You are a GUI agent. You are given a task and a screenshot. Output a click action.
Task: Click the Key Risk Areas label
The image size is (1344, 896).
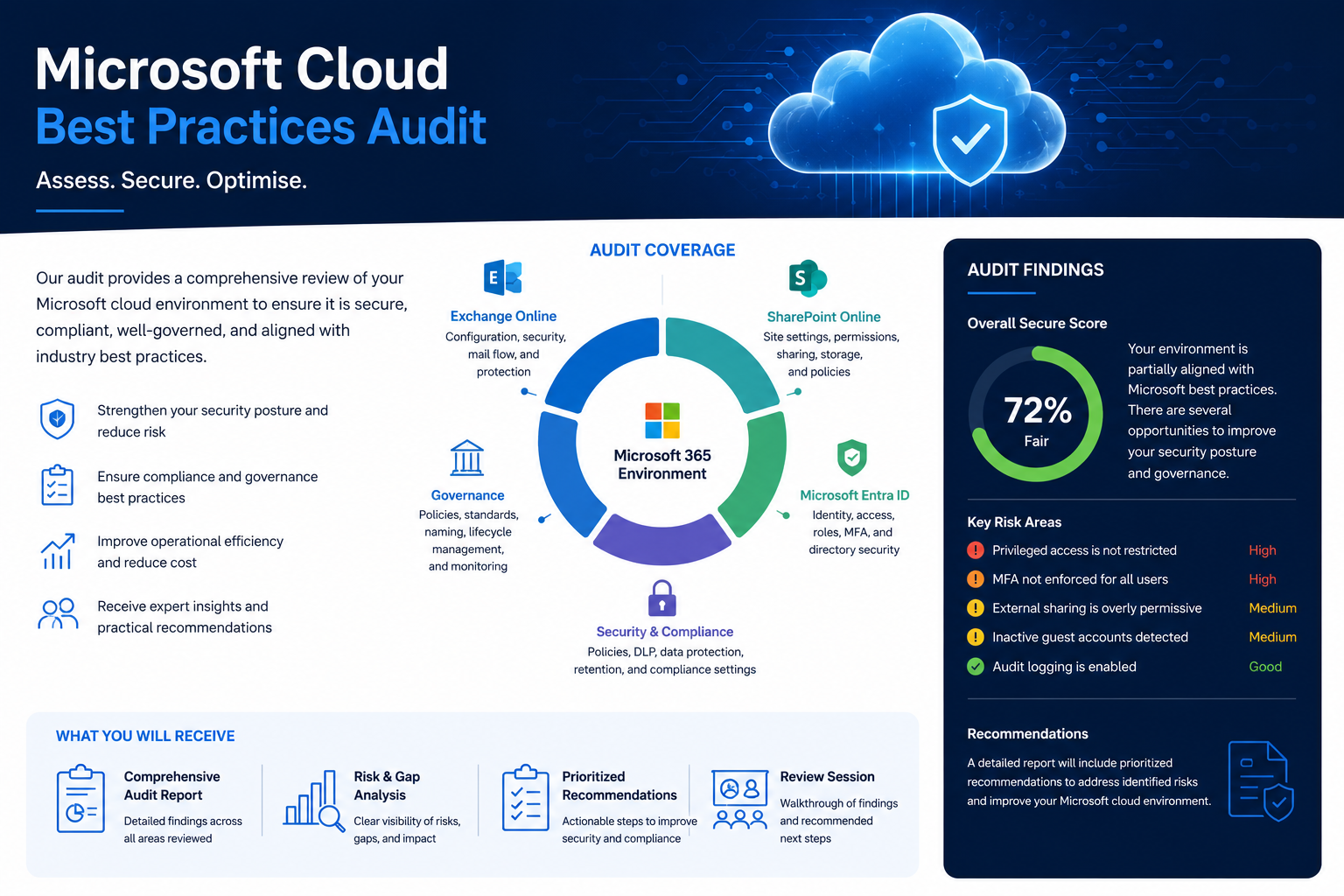coord(1014,522)
